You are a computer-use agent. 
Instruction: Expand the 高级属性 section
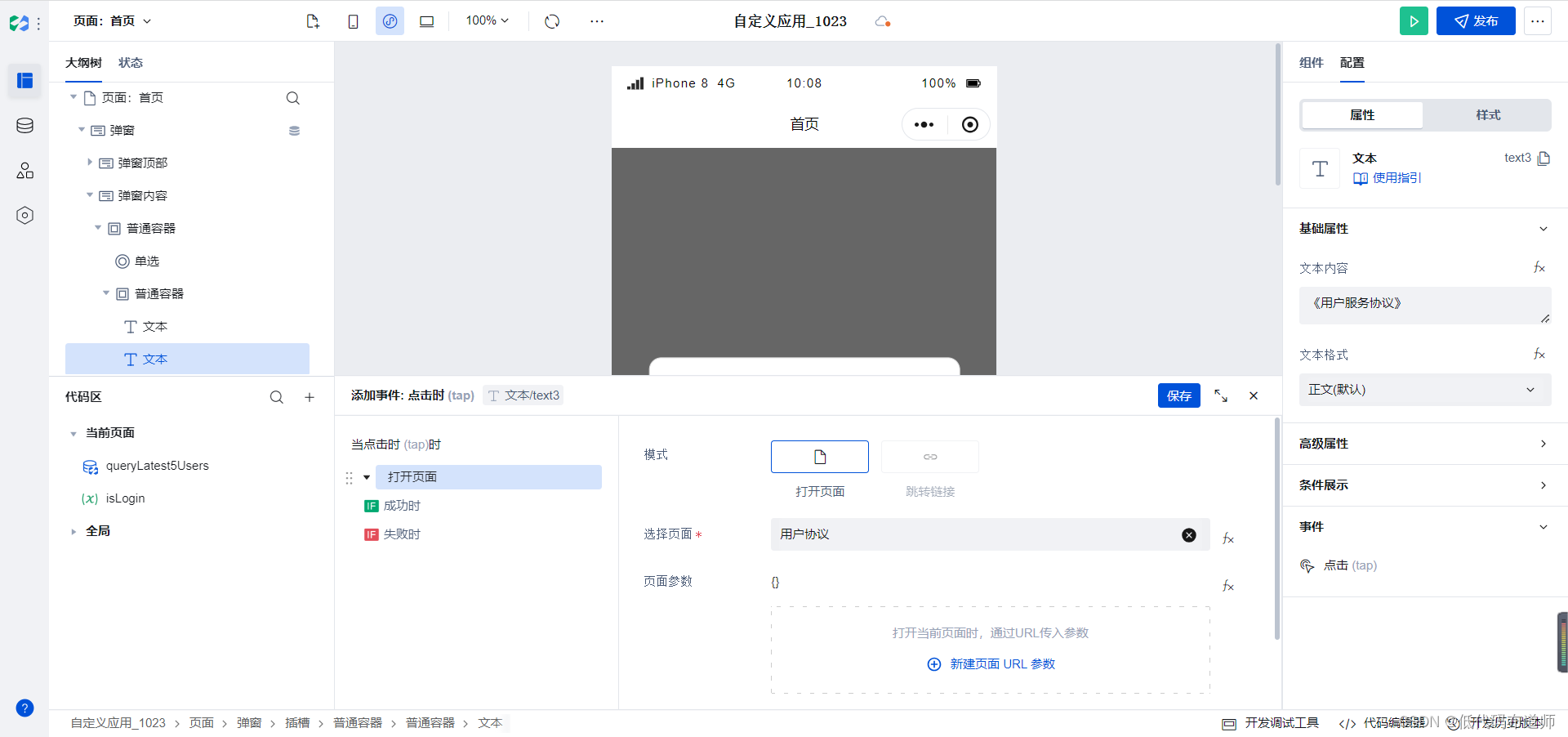click(x=1543, y=444)
